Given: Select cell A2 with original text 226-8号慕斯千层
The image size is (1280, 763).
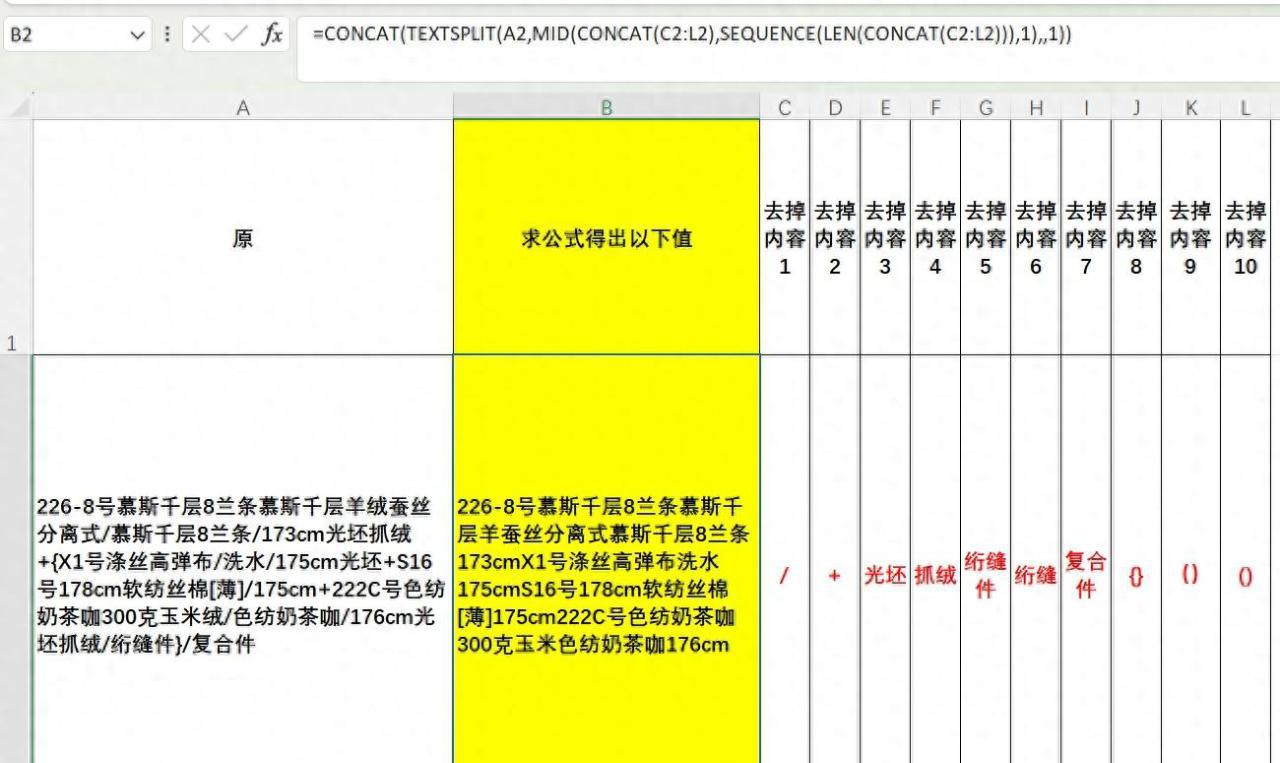Looking at the screenshot, I should [x=242, y=559].
